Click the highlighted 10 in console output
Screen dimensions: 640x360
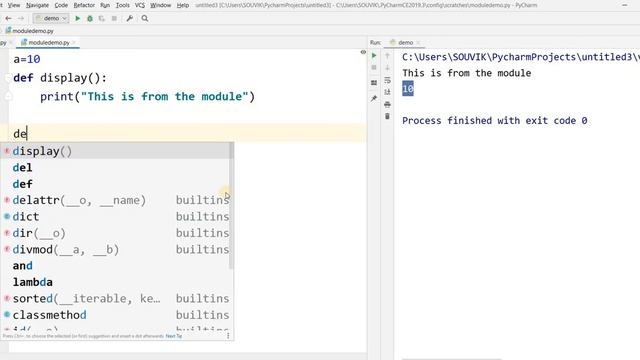coord(408,89)
